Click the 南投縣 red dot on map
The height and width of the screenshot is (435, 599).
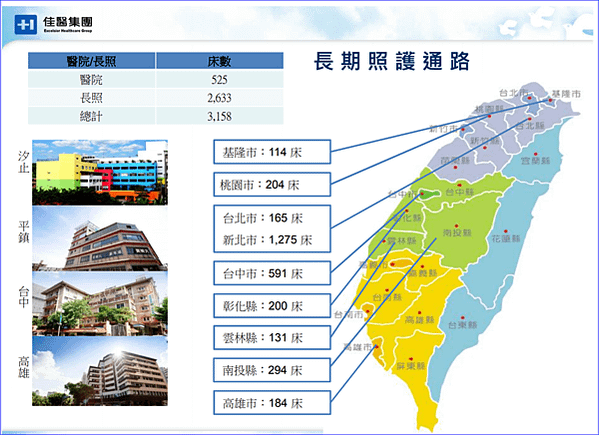[x=456, y=226]
